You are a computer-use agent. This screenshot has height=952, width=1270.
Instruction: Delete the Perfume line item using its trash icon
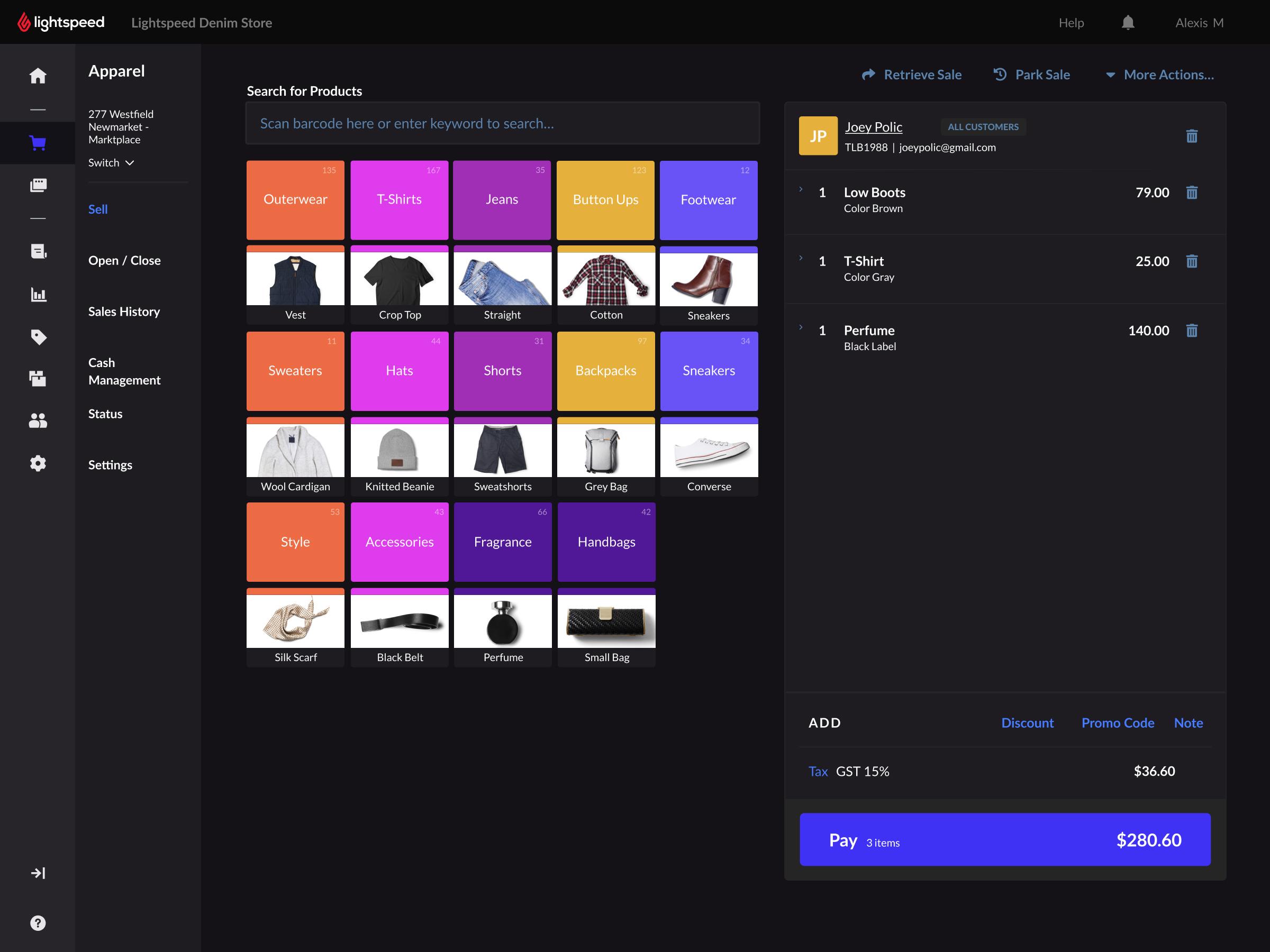1193,331
